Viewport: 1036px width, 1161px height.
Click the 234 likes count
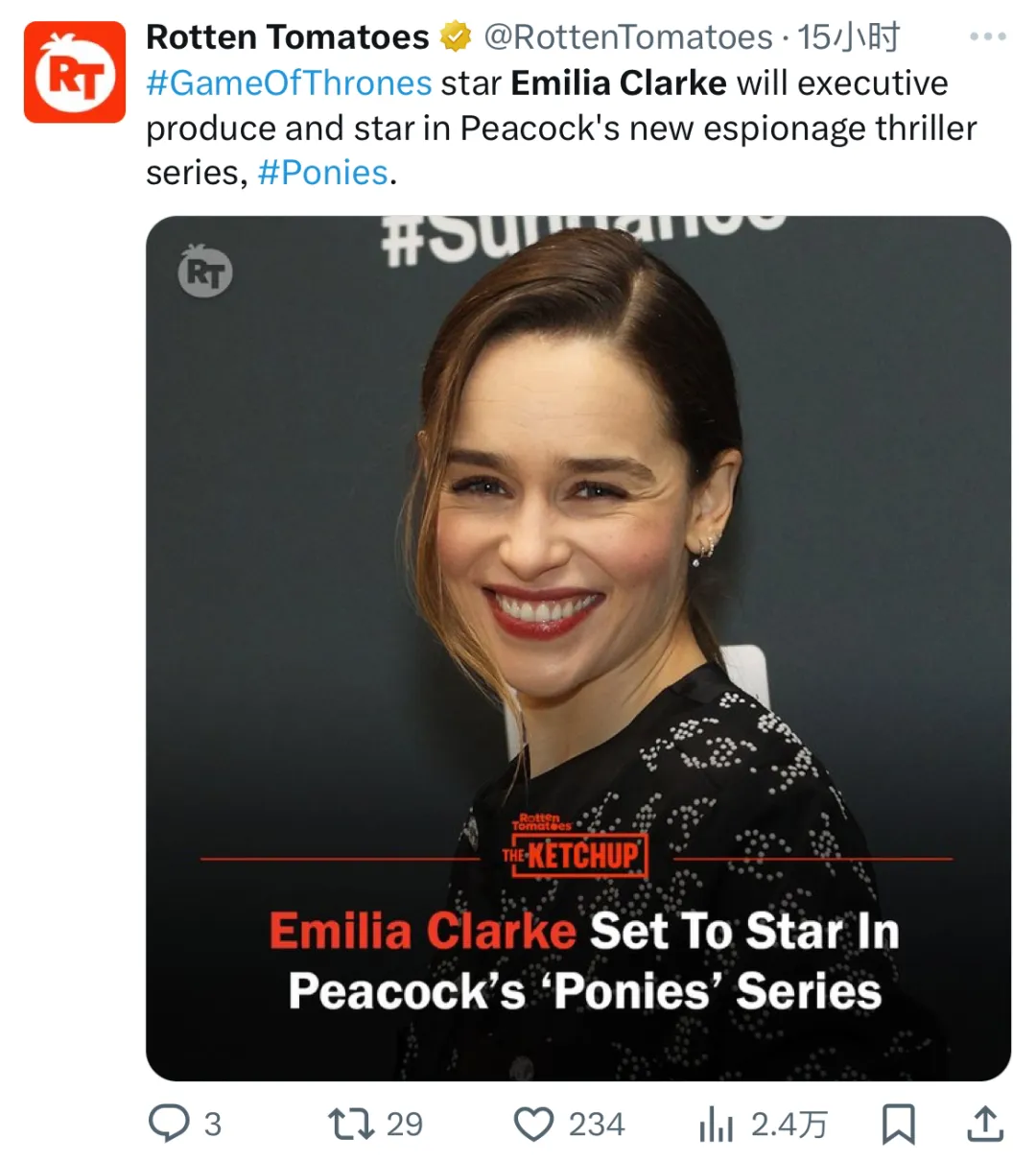click(x=596, y=1124)
